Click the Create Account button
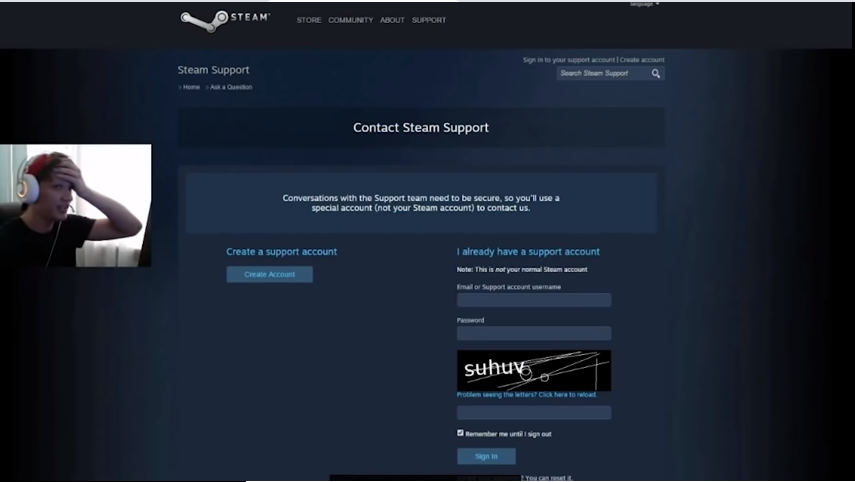This screenshot has width=855, height=482. pos(269,274)
